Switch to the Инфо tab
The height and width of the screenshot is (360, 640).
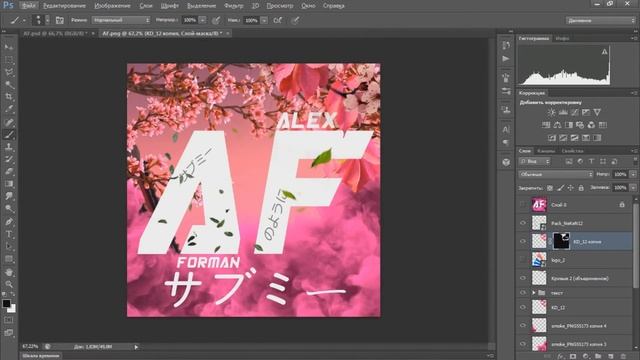(x=562, y=38)
